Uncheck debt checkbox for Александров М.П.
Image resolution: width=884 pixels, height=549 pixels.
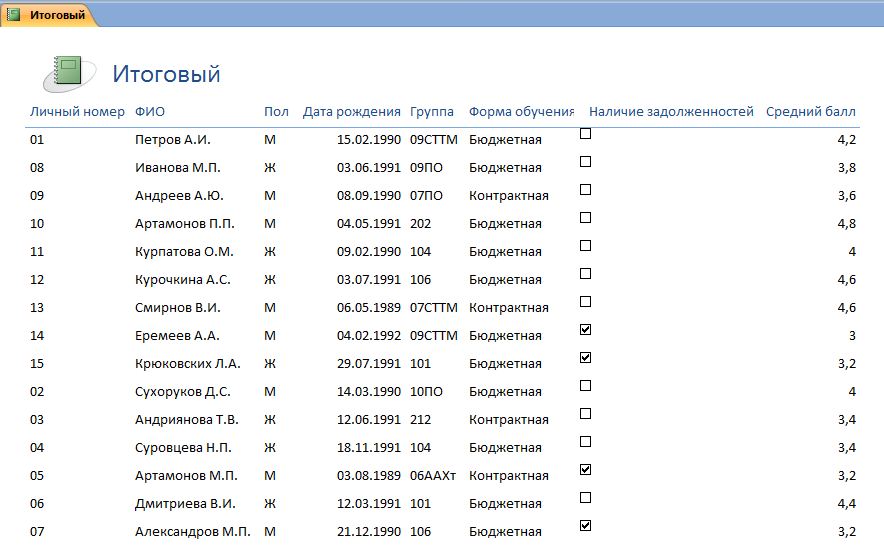click(x=586, y=525)
